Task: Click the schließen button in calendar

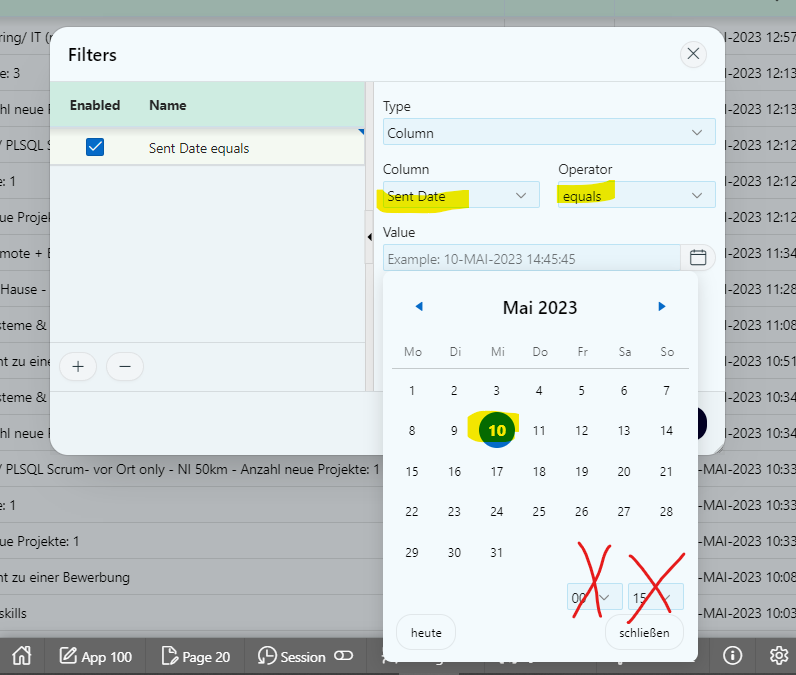Action: (x=644, y=632)
